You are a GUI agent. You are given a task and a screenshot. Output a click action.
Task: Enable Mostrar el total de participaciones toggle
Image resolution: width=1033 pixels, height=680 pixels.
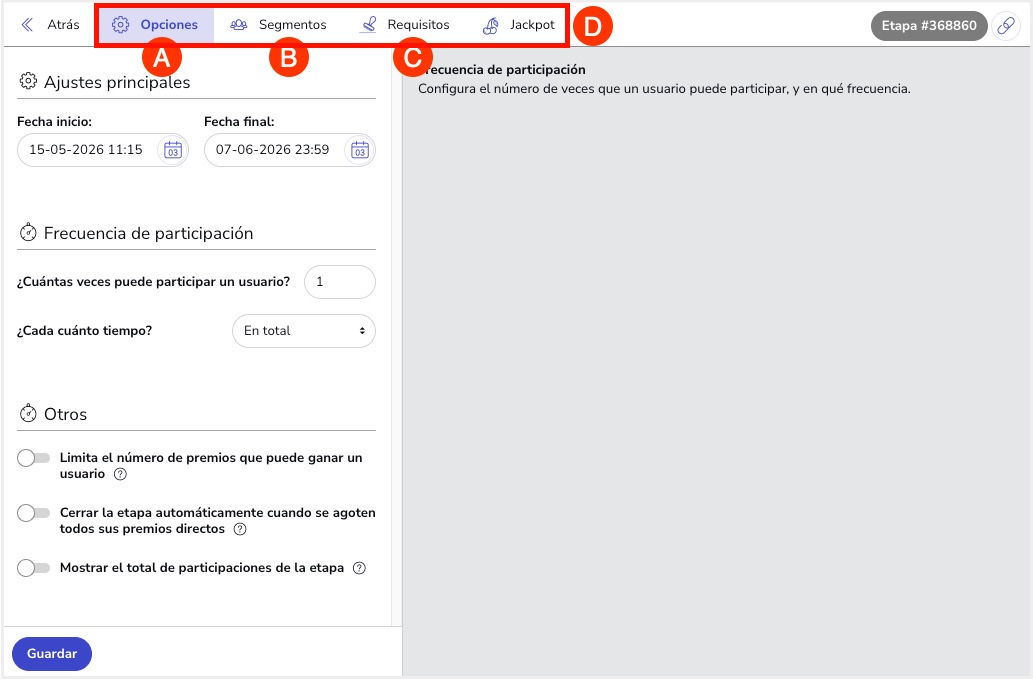34,567
